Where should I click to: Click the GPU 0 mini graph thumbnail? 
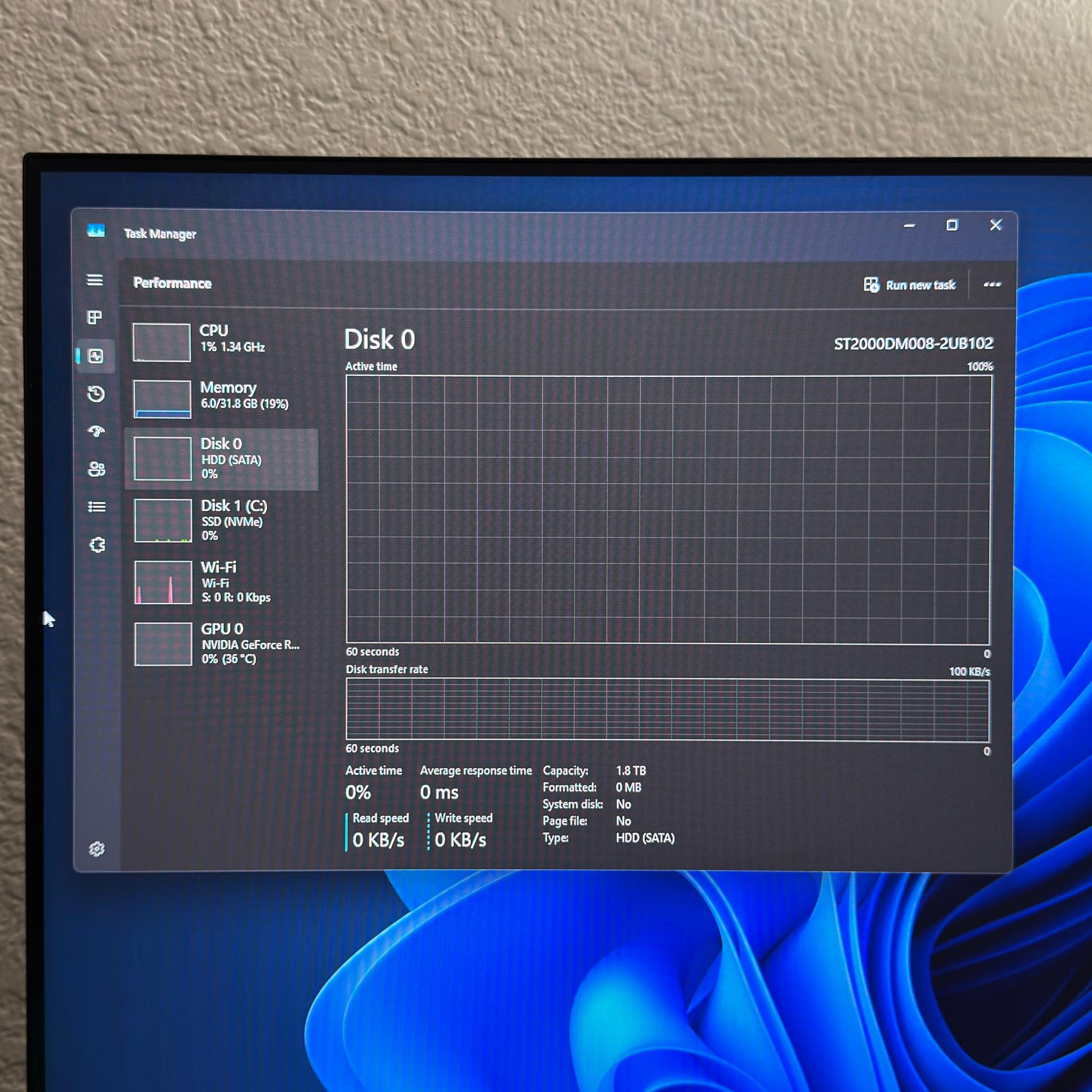point(163,644)
